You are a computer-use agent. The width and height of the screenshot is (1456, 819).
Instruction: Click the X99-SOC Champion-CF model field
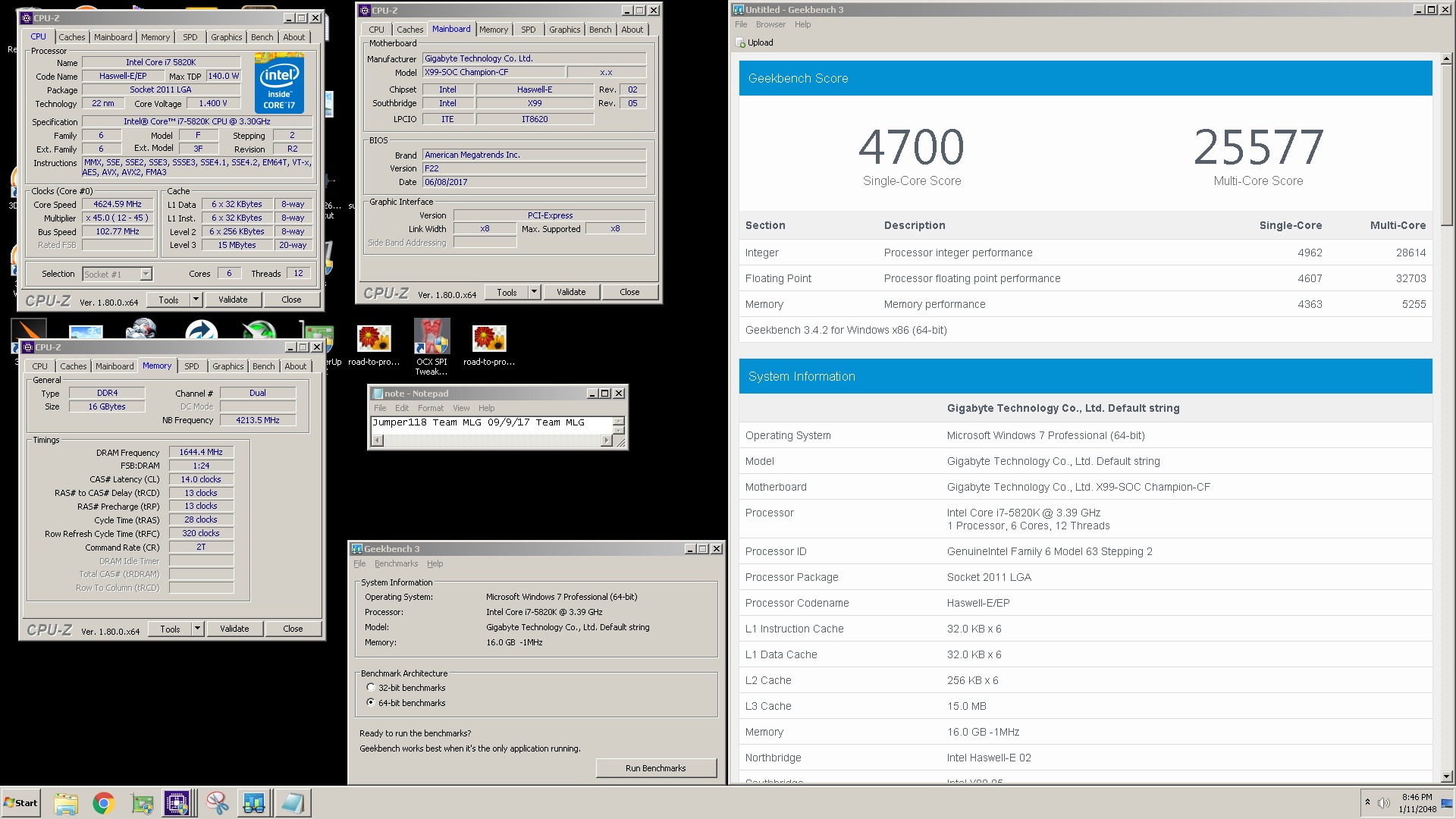point(494,72)
